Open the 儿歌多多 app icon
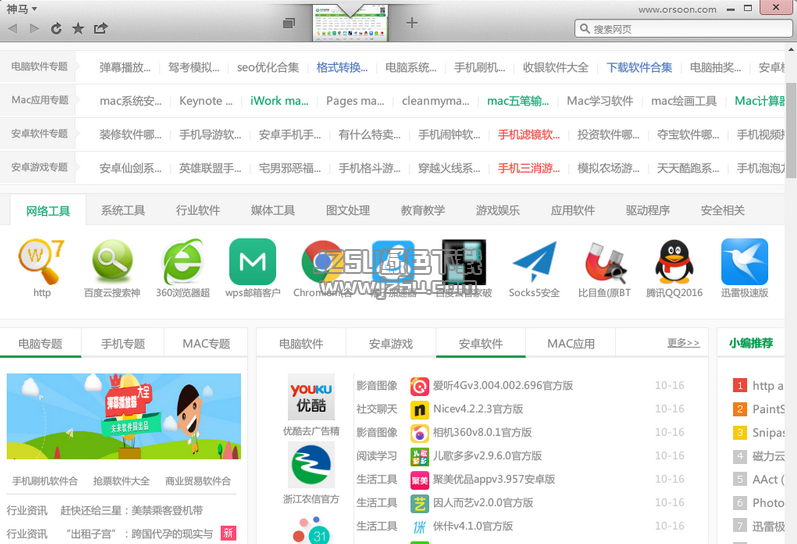This screenshot has height=544, width=797. click(420, 457)
